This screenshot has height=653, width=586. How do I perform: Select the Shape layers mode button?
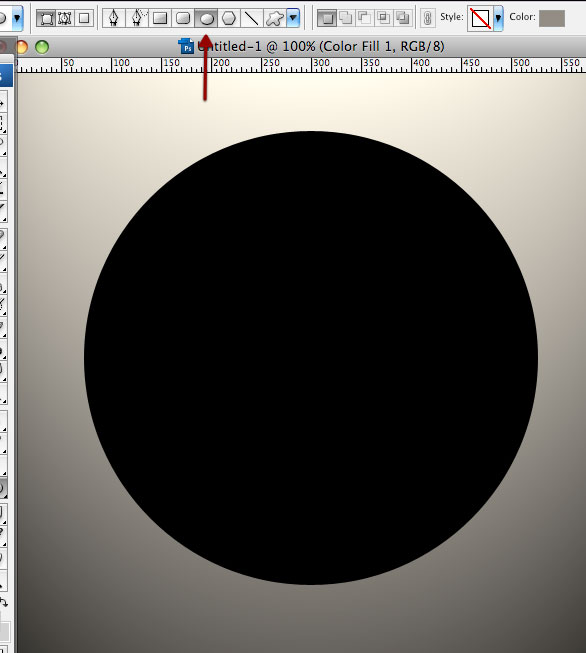click(x=46, y=18)
